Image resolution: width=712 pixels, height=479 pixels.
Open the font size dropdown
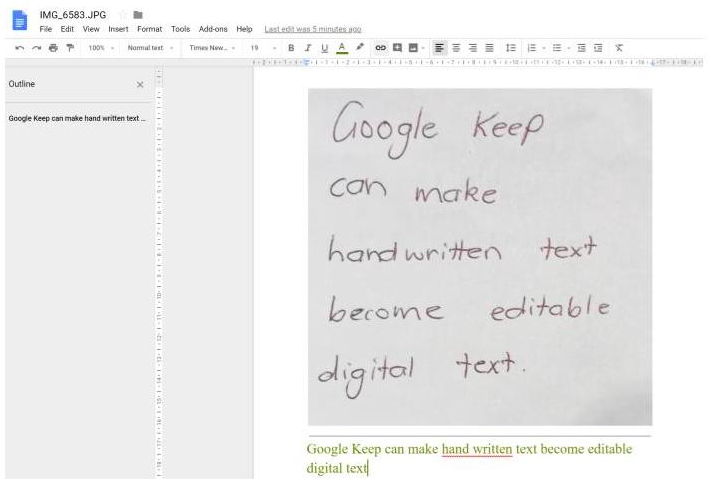tap(263, 48)
